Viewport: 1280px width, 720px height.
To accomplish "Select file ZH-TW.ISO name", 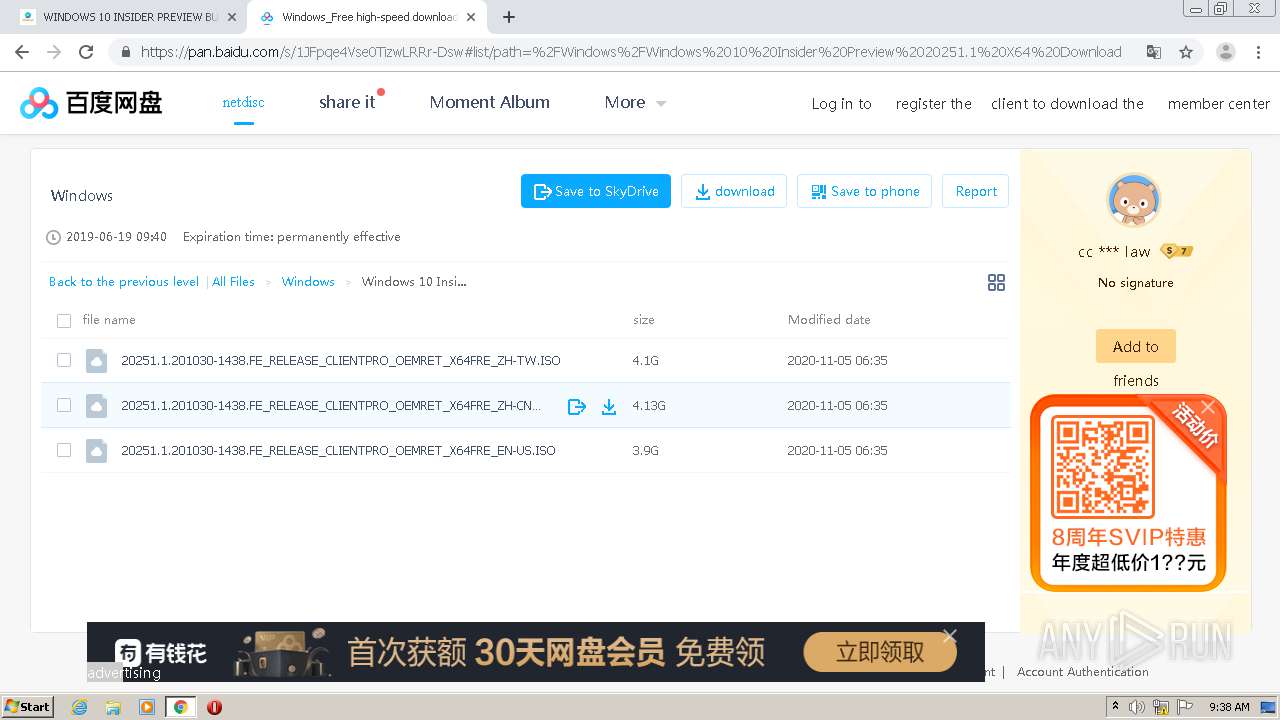I will tap(341, 361).
